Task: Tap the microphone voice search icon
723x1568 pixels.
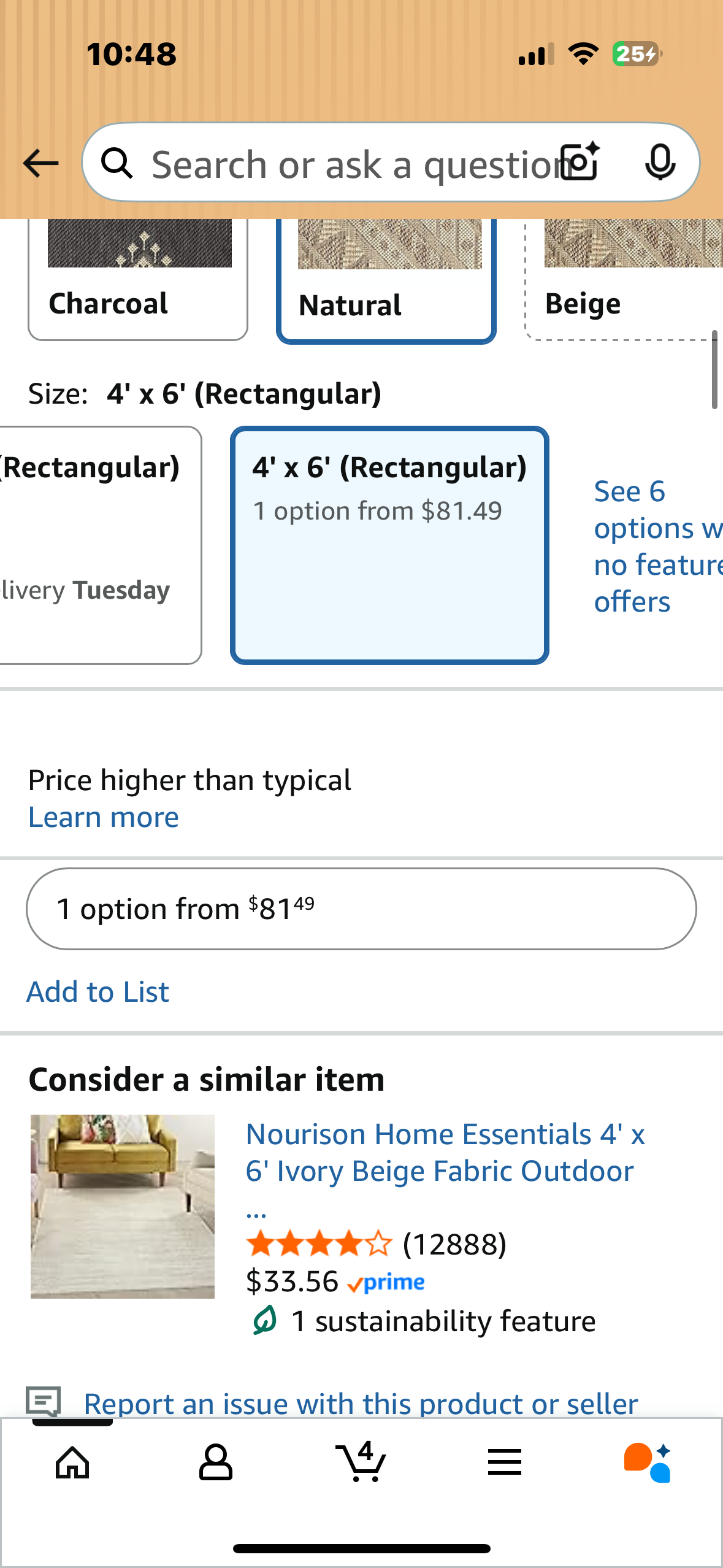Action: pyautogui.click(x=660, y=163)
